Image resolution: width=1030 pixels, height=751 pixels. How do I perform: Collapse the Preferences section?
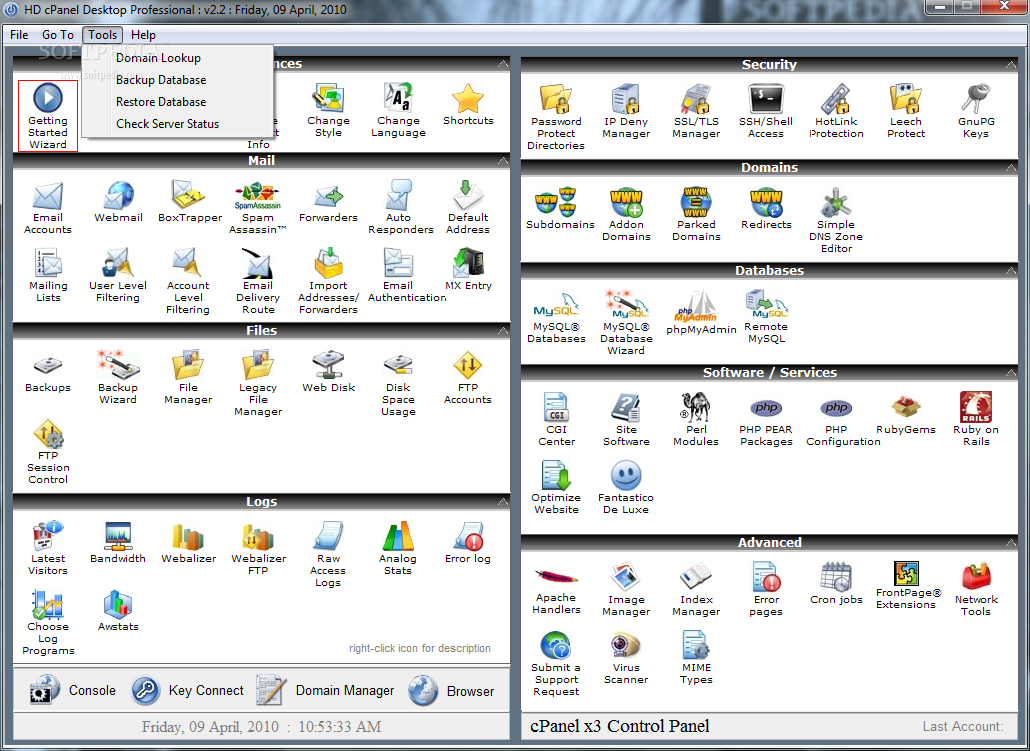pyautogui.click(x=503, y=64)
